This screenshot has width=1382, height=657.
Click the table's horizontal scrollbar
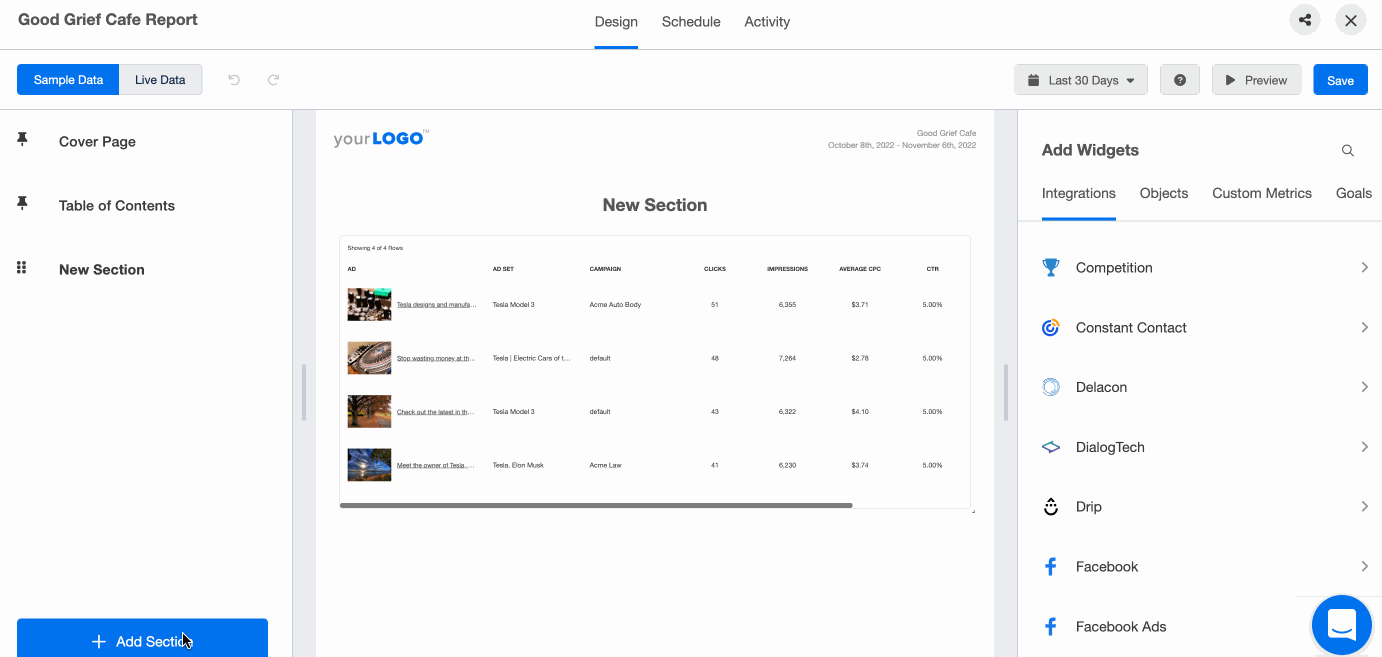(x=596, y=506)
